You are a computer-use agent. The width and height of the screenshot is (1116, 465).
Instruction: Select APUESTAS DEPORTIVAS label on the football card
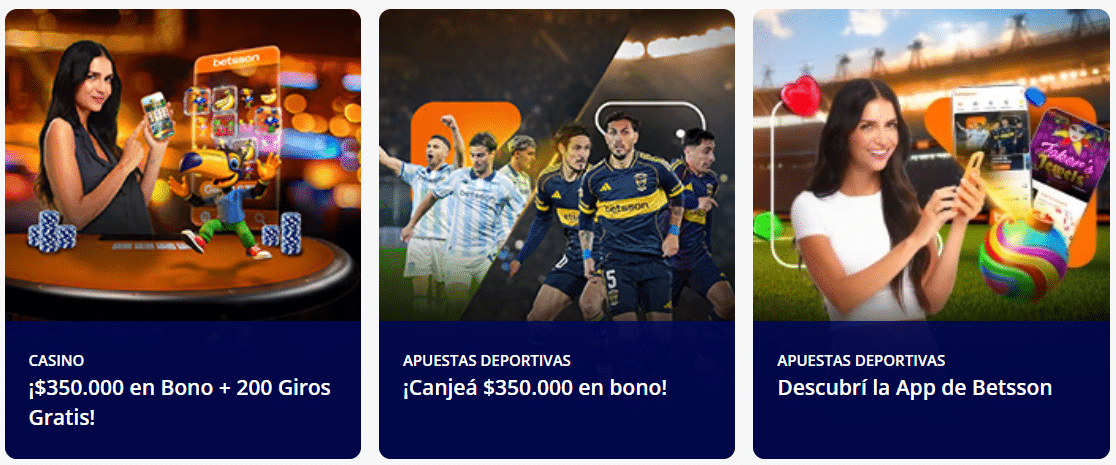tap(487, 361)
